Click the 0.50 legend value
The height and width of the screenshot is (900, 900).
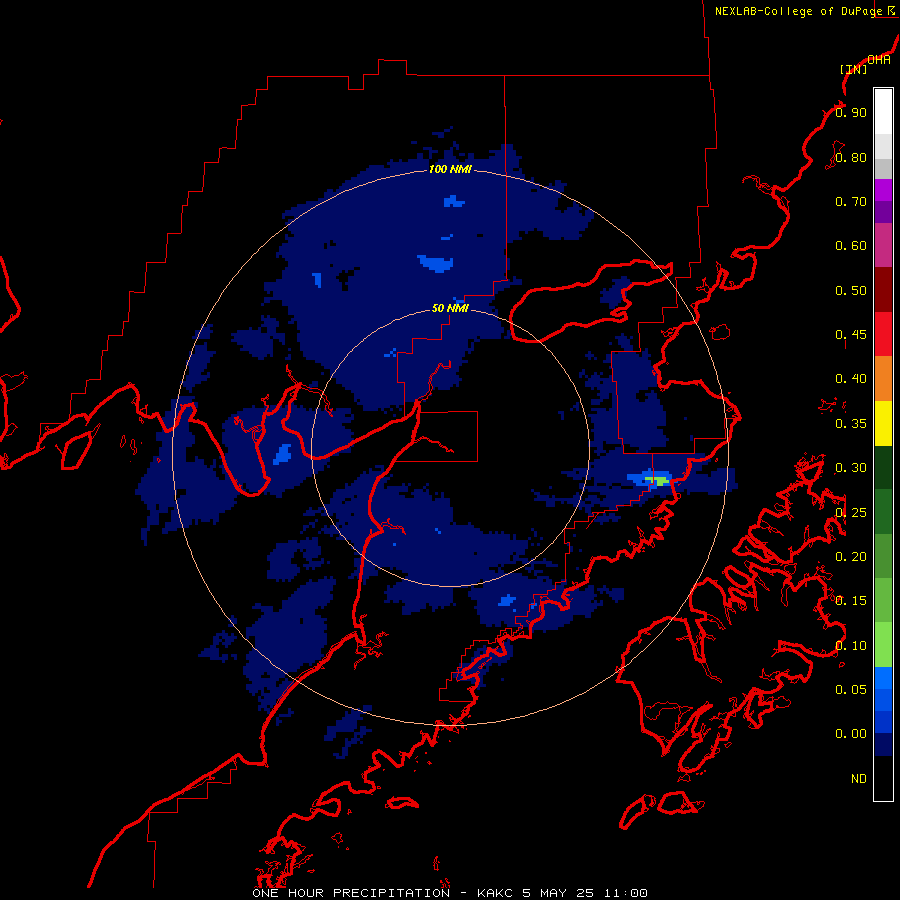[x=851, y=290]
